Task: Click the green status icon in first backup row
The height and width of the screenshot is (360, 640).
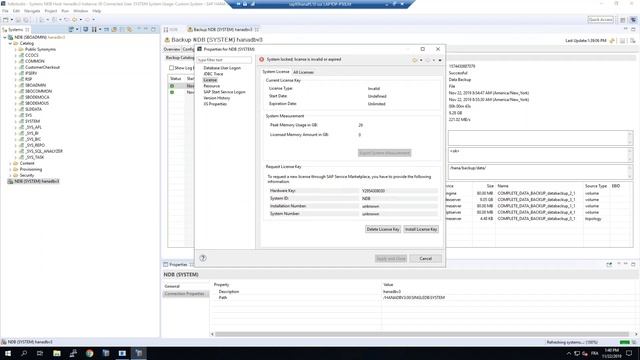Action: tap(172, 86)
